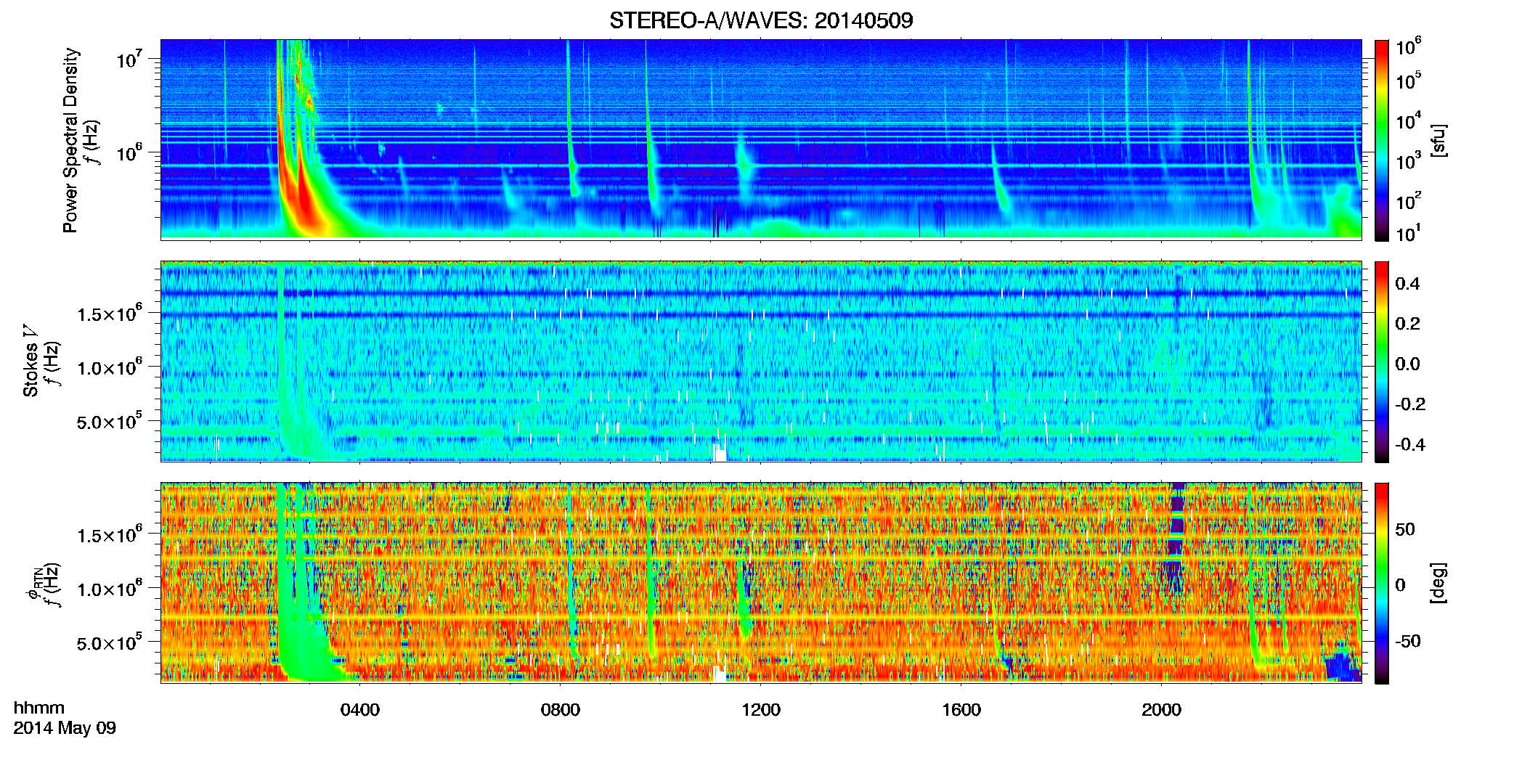Click the 10^5 label on the sfu colorbar

click(x=1408, y=81)
